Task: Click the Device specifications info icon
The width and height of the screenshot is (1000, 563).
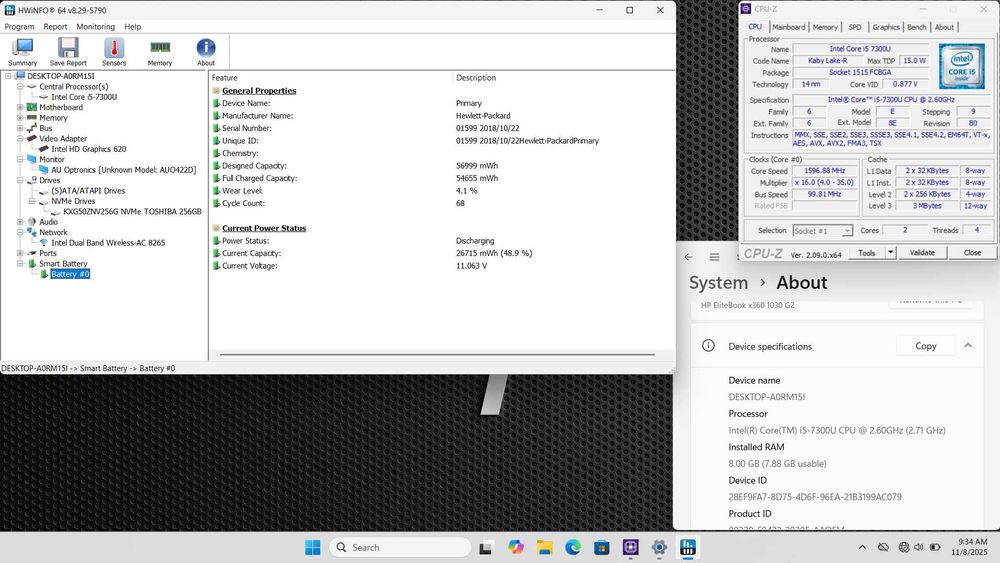Action: (x=708, y=346)
